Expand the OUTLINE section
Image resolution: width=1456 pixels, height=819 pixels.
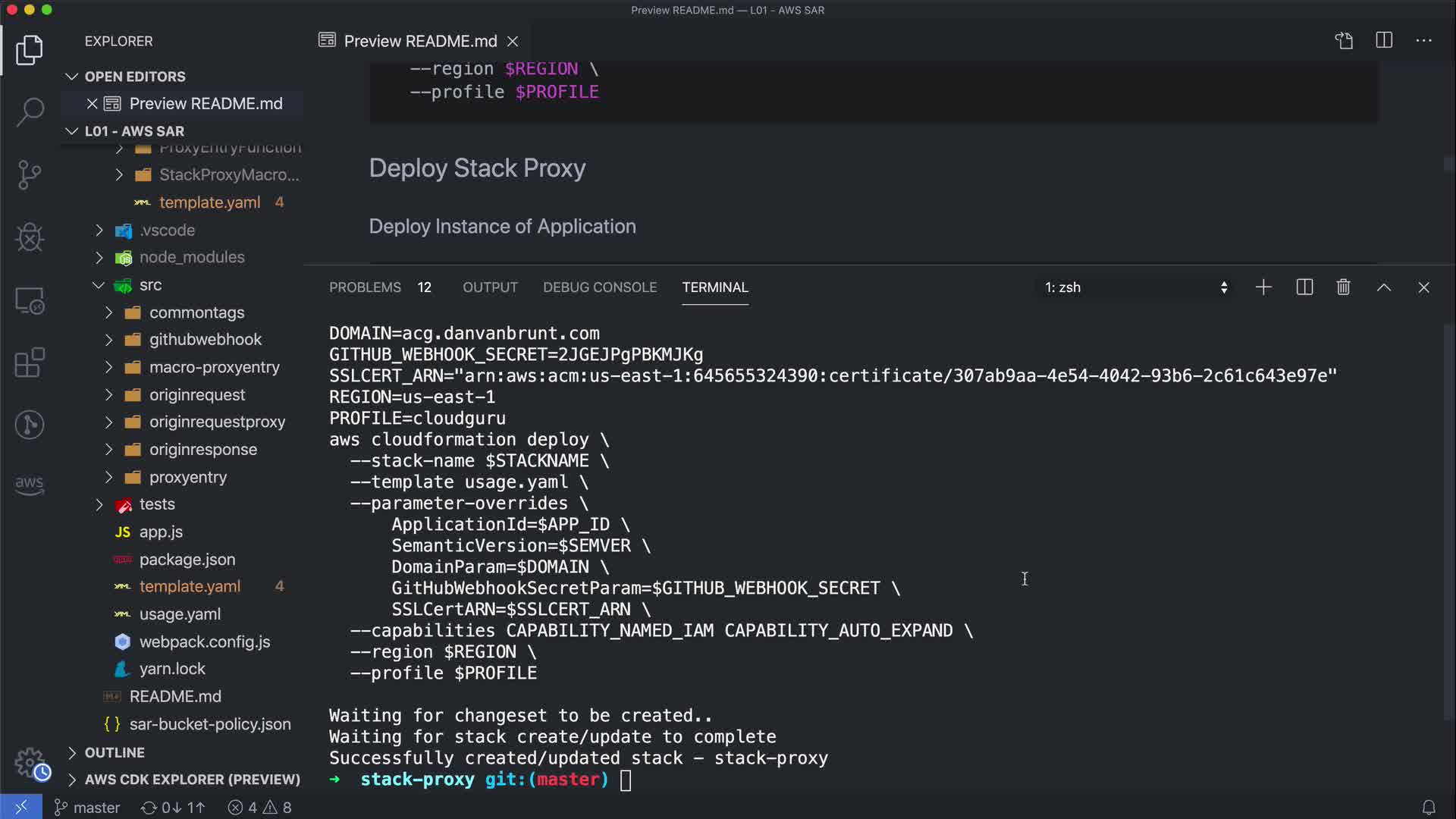click(114, 752)
